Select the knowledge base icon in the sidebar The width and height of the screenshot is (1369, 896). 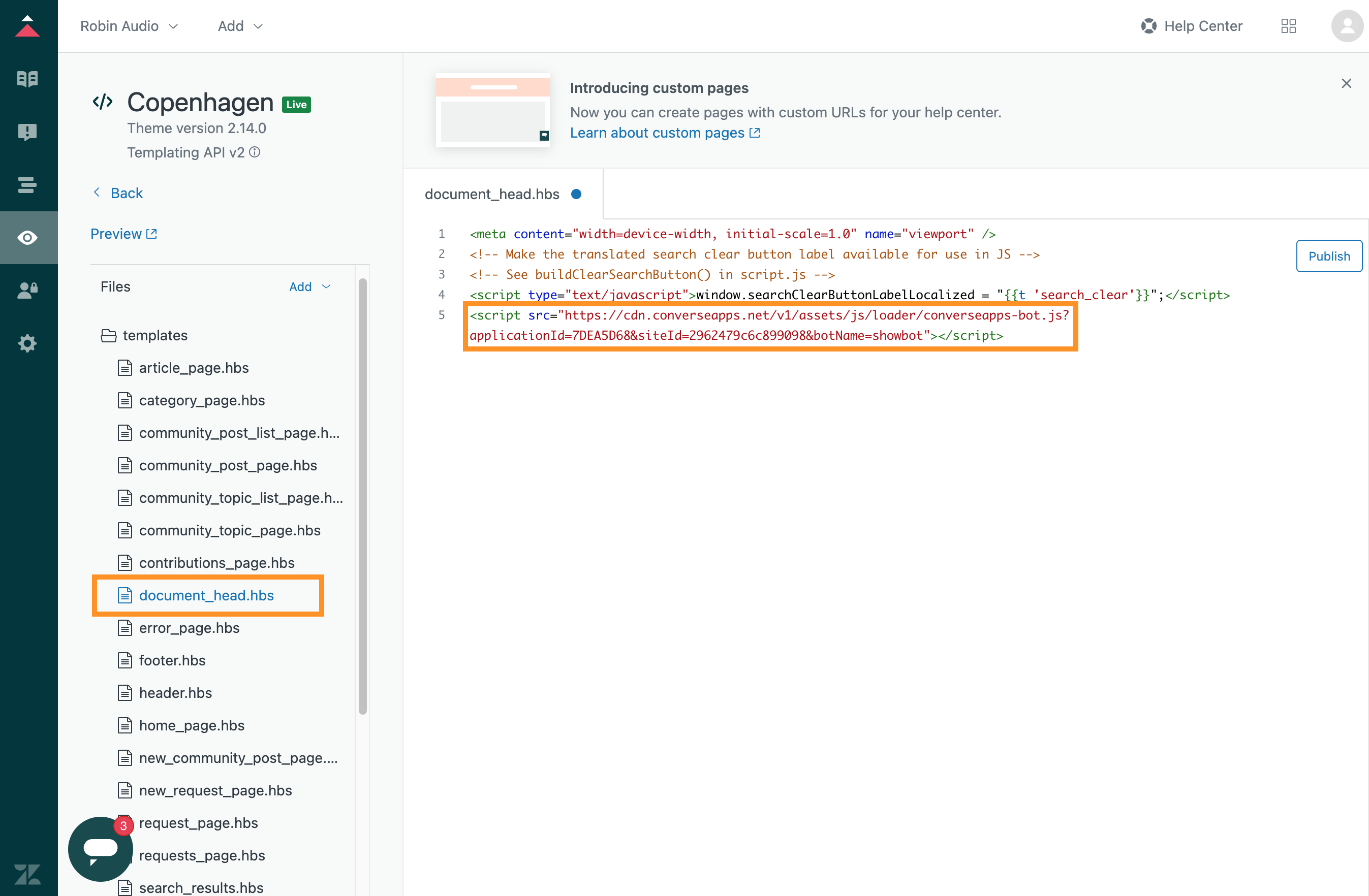pyautogui.click(x=27, y=79)
